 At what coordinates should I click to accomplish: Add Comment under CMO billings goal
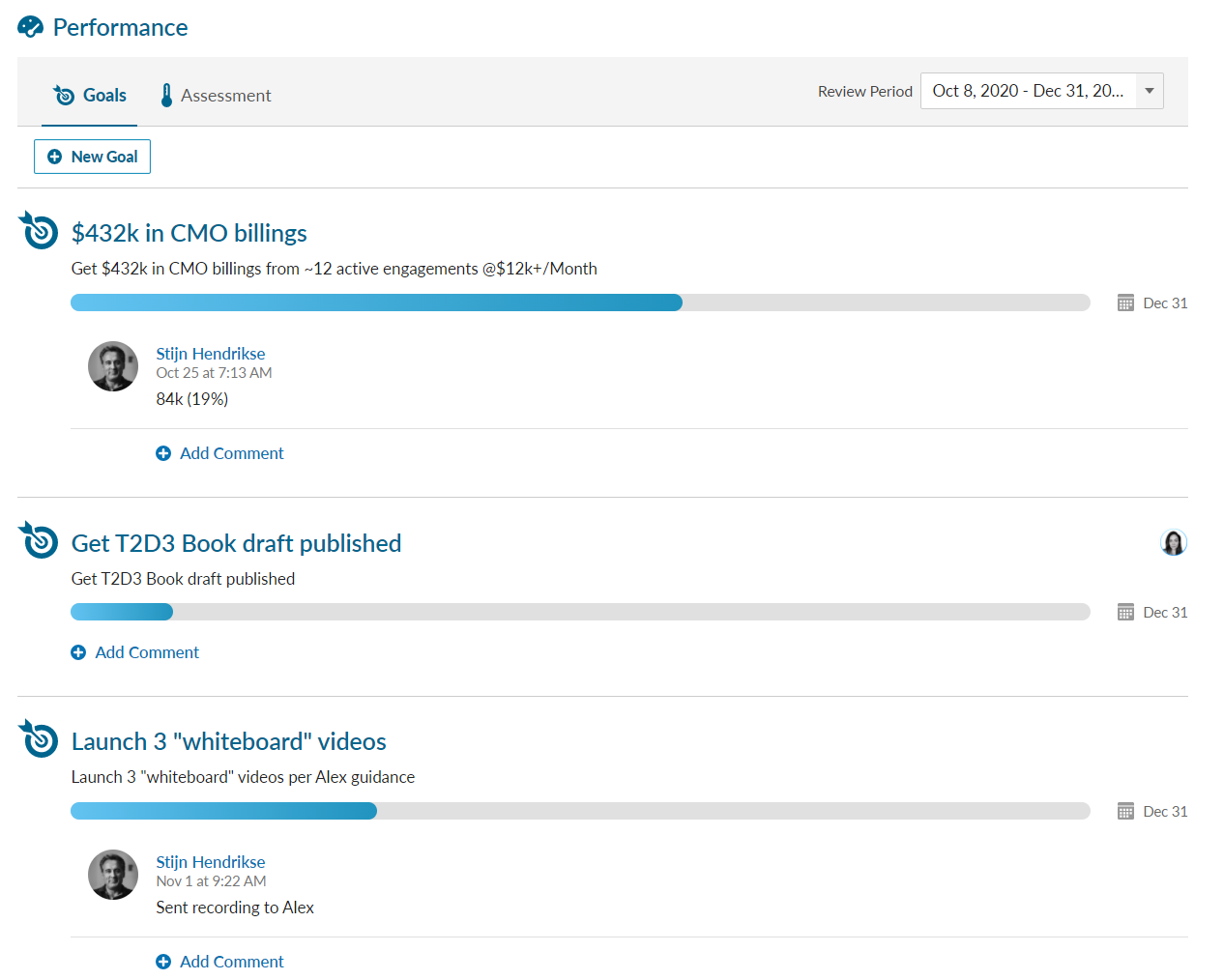(x=231, y=453)
